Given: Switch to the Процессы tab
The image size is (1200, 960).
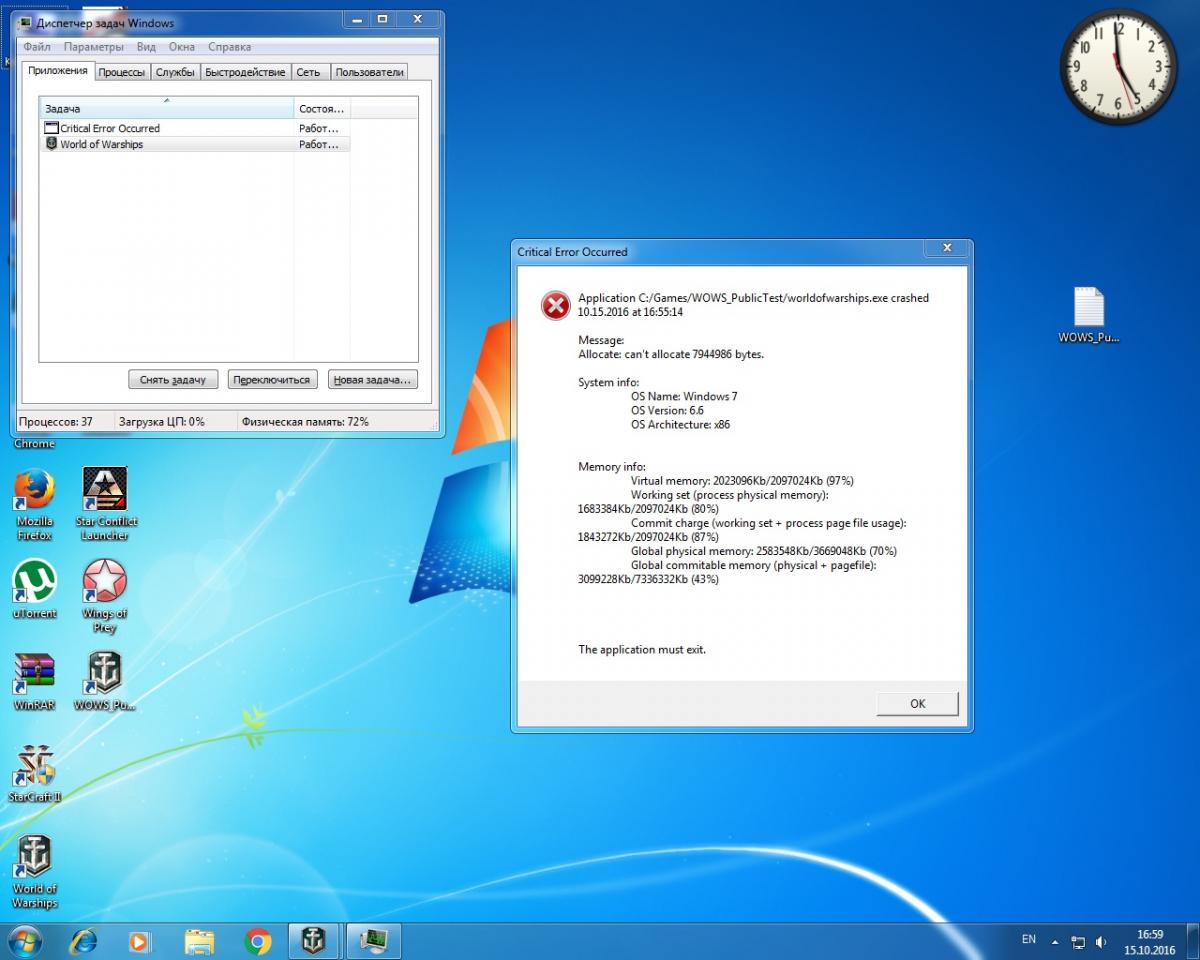Looking at the screenshot, I should point(122,72).
